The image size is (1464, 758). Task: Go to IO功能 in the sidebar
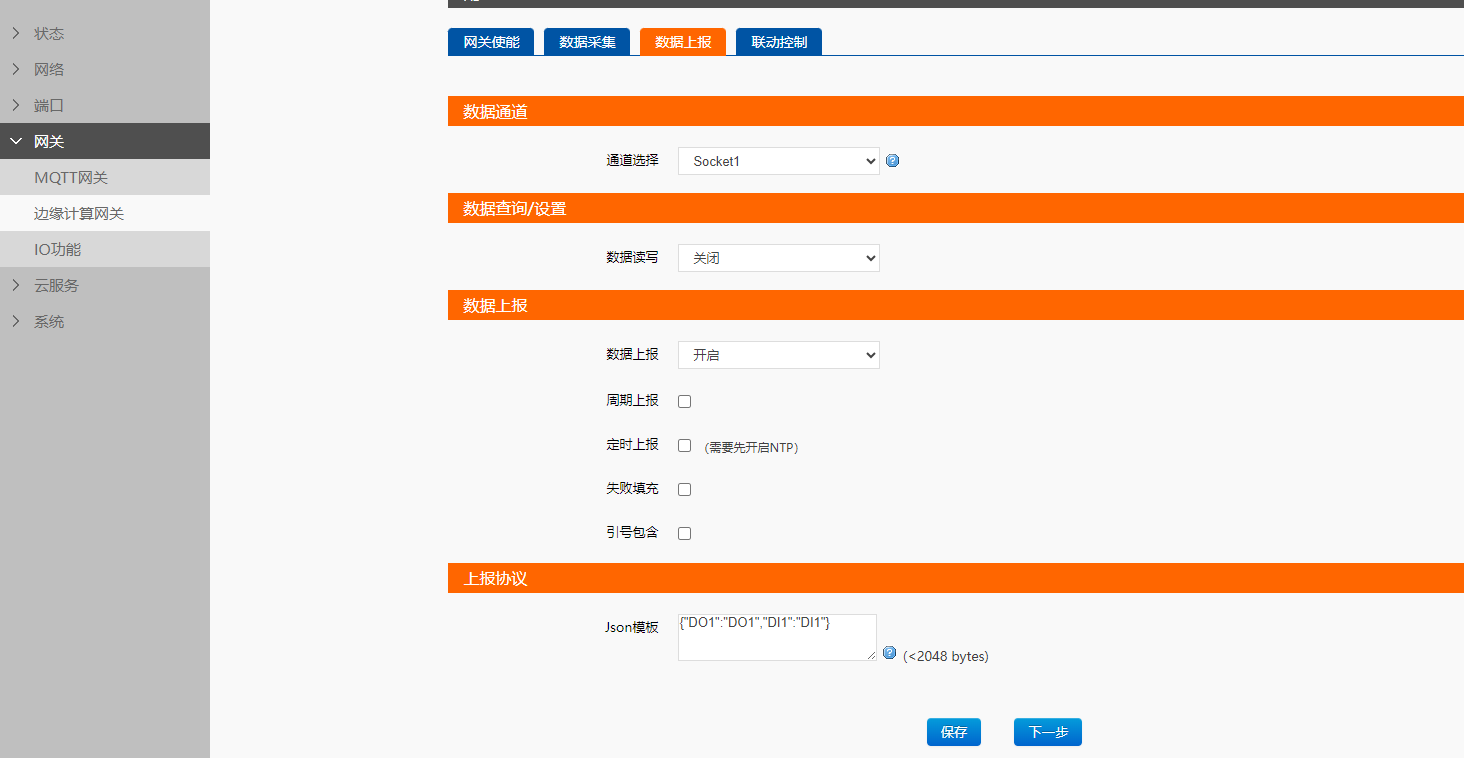point(58,249)
